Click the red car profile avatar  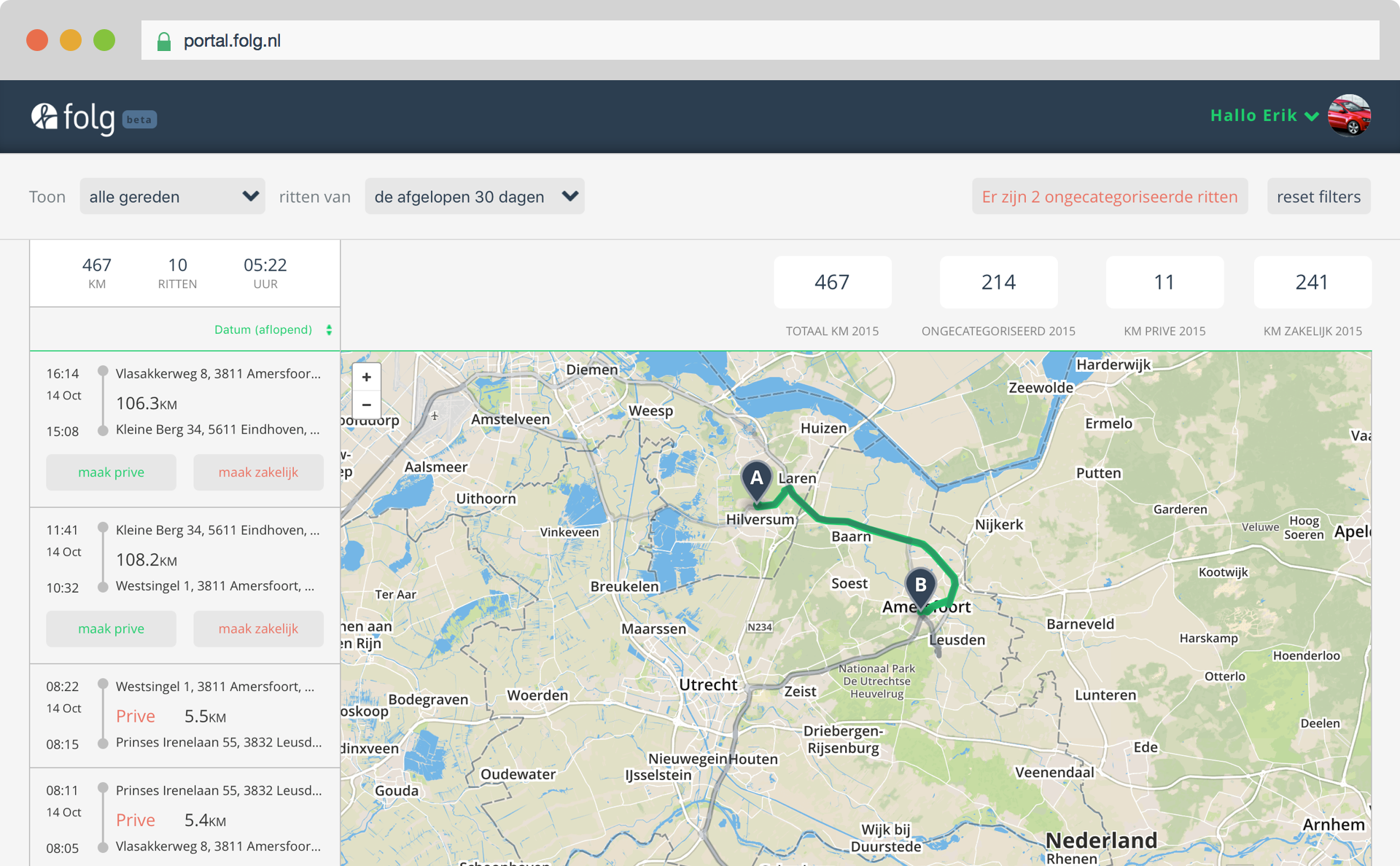coord(1349,115)
